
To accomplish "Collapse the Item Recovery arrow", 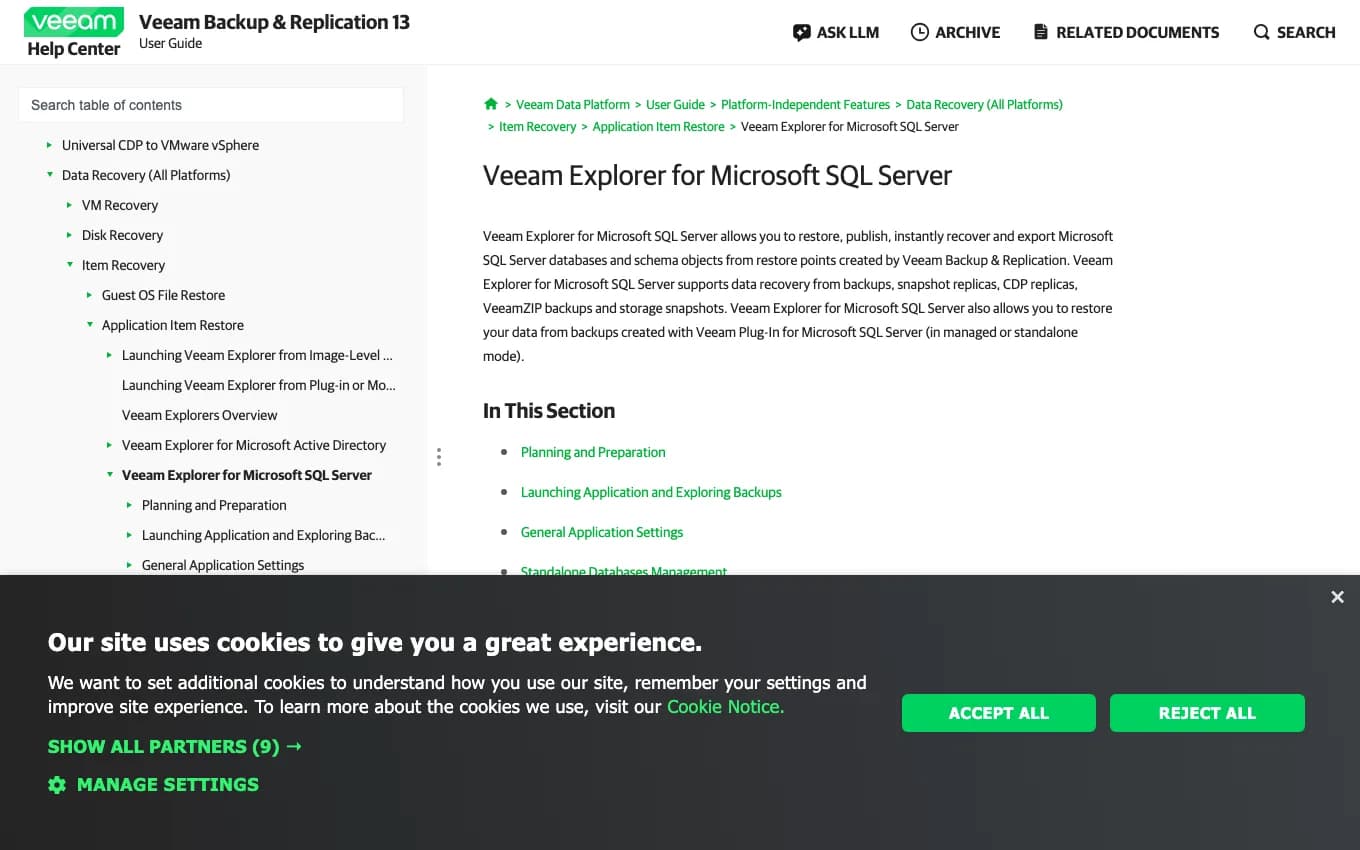I will (x=70, y=265).
